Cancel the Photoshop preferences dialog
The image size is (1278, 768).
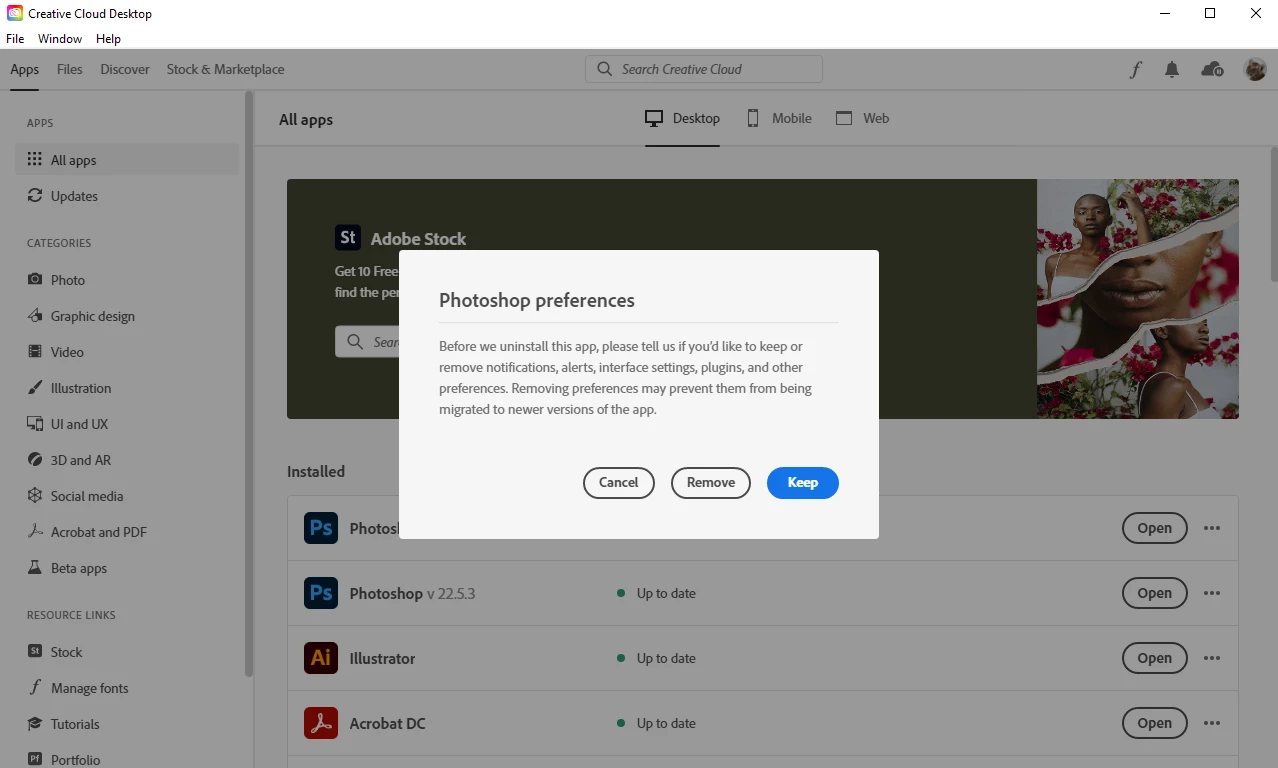coord(618,482)
